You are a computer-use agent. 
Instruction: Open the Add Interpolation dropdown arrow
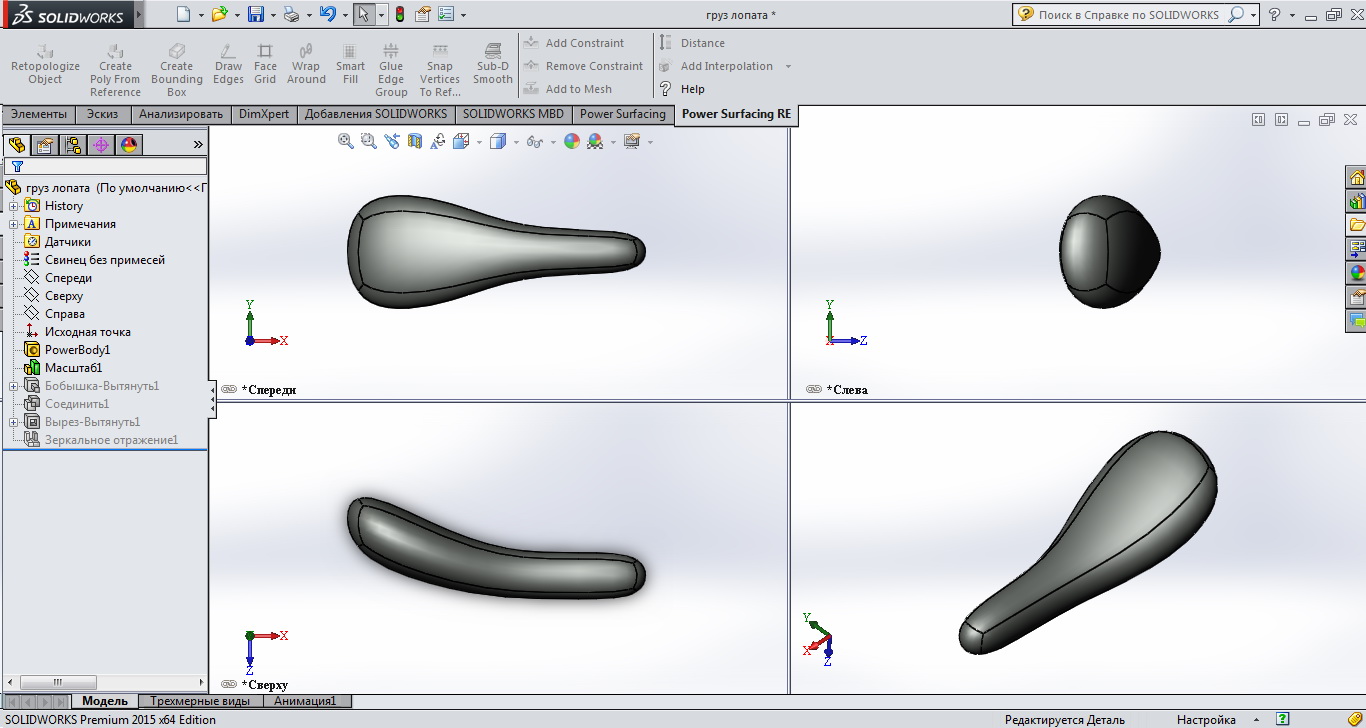pos(788,67)
